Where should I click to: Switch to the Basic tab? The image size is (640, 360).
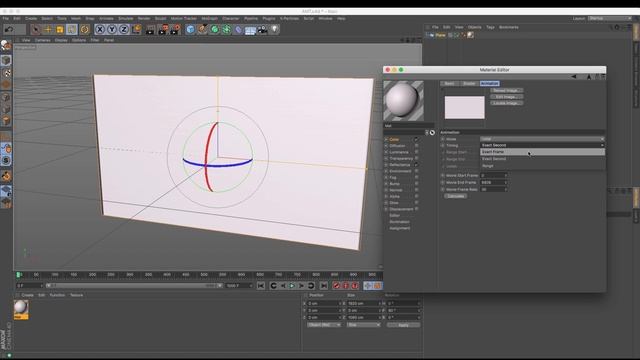click(449, 83)
